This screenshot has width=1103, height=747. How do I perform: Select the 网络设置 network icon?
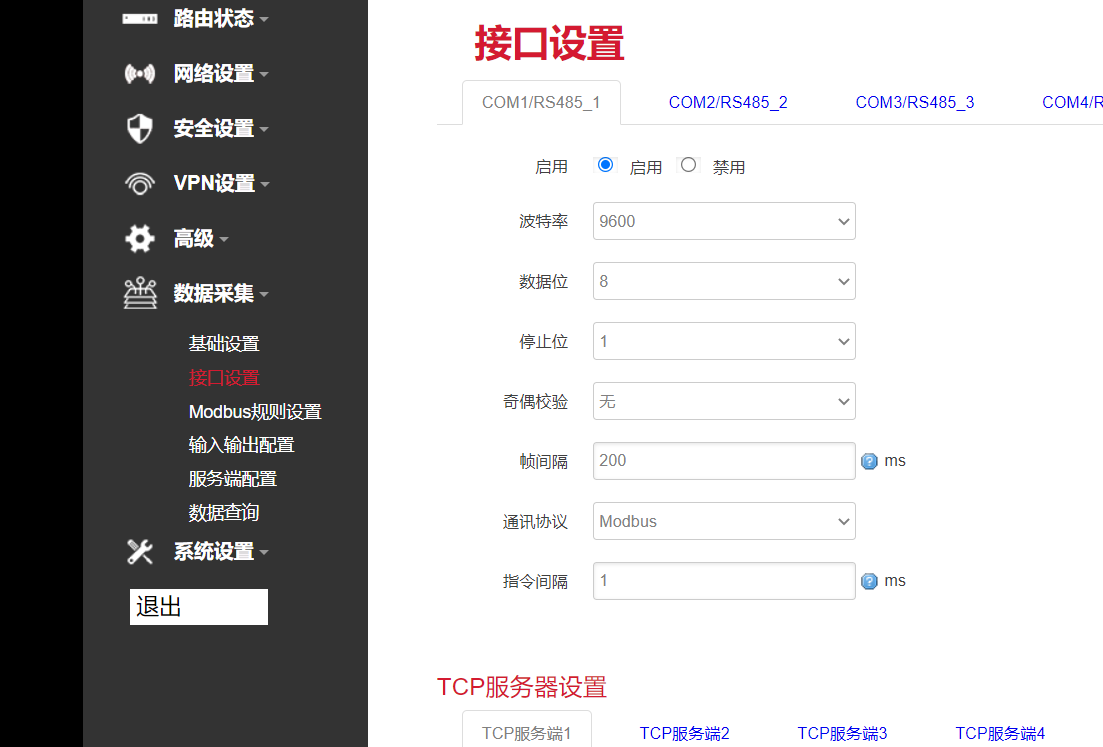pos(139,72)
